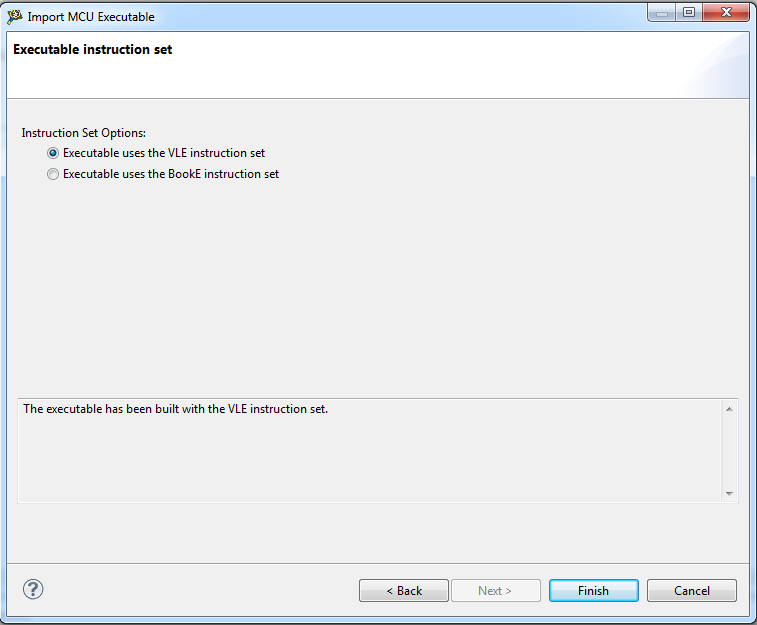This screenshot has height=625, width=757.
Task: Close the Import MCU Executable dialog
Action: click(727, 13)
